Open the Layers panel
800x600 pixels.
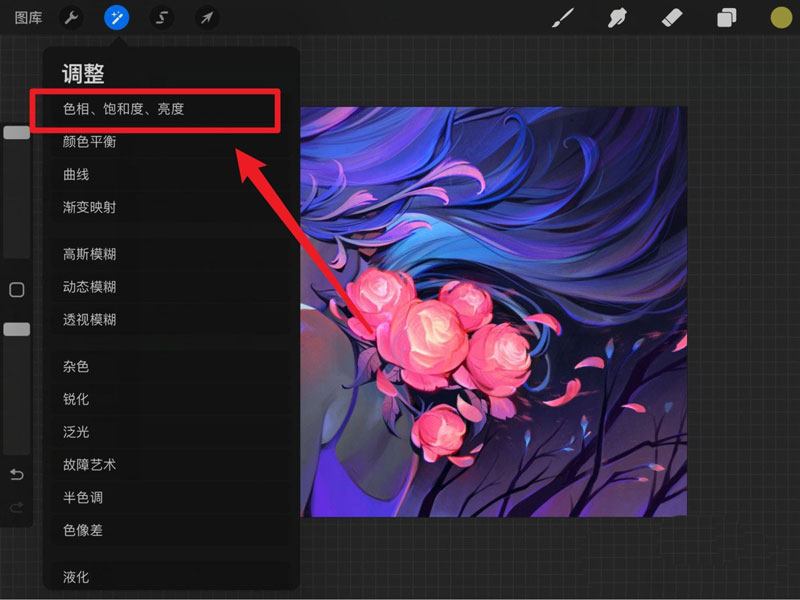coord(726,17)
